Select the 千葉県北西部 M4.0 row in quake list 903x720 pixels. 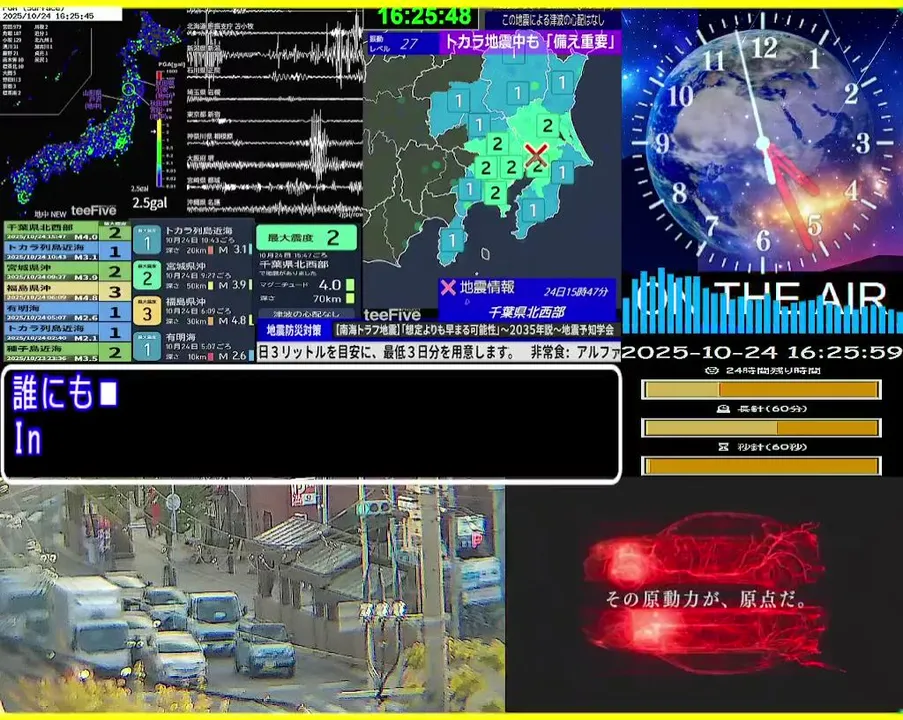67,231
